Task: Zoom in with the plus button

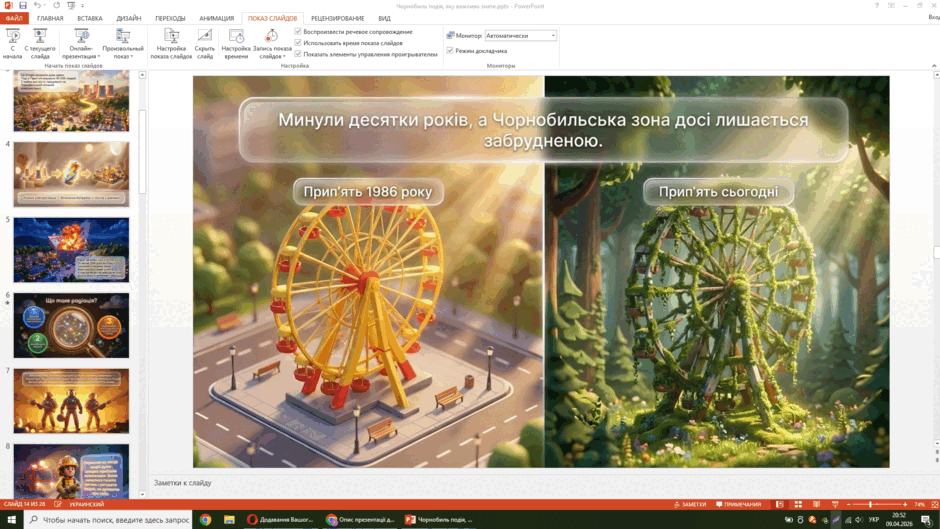Action: (905, 504)
